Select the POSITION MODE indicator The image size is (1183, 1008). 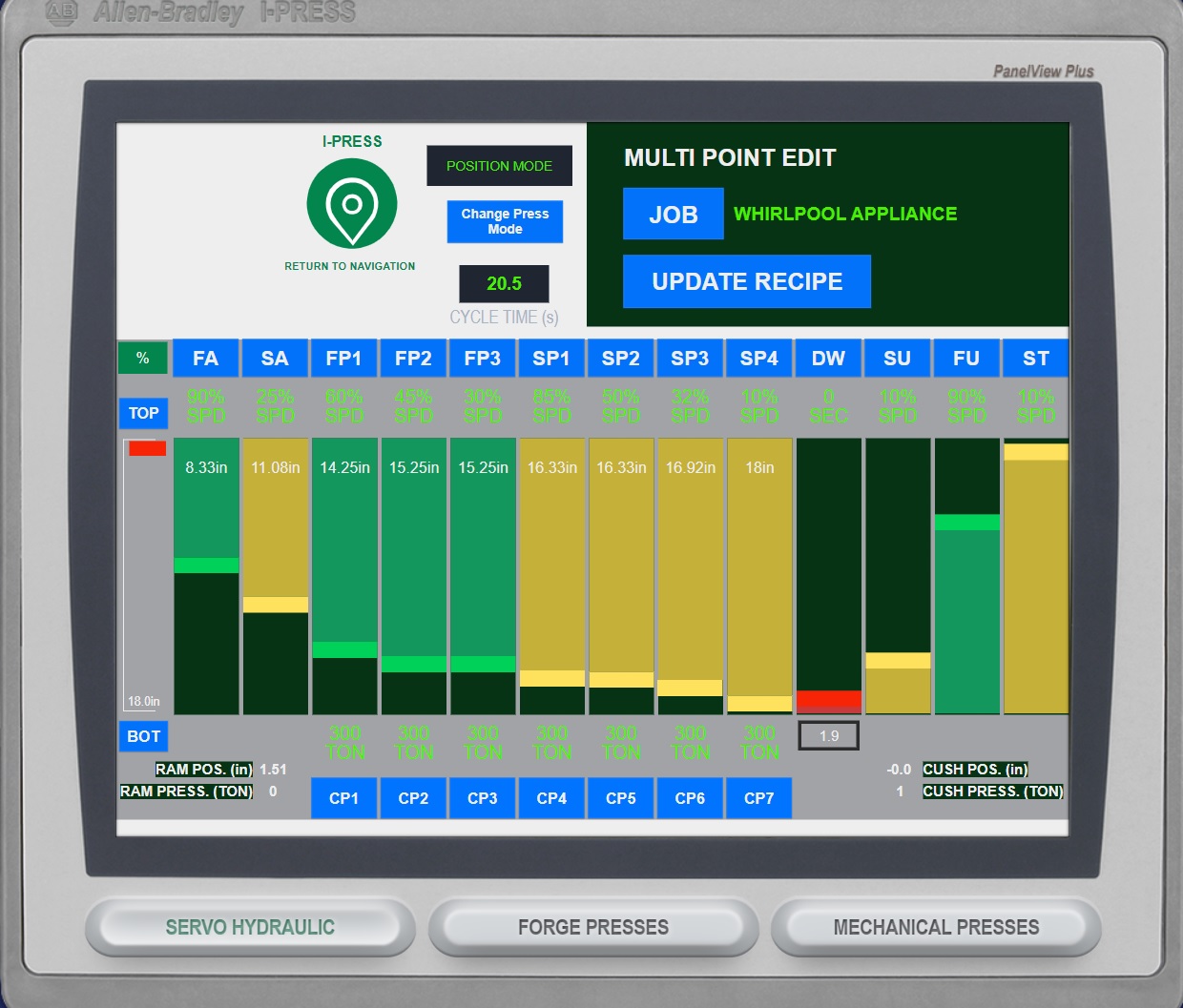(499, 166)
